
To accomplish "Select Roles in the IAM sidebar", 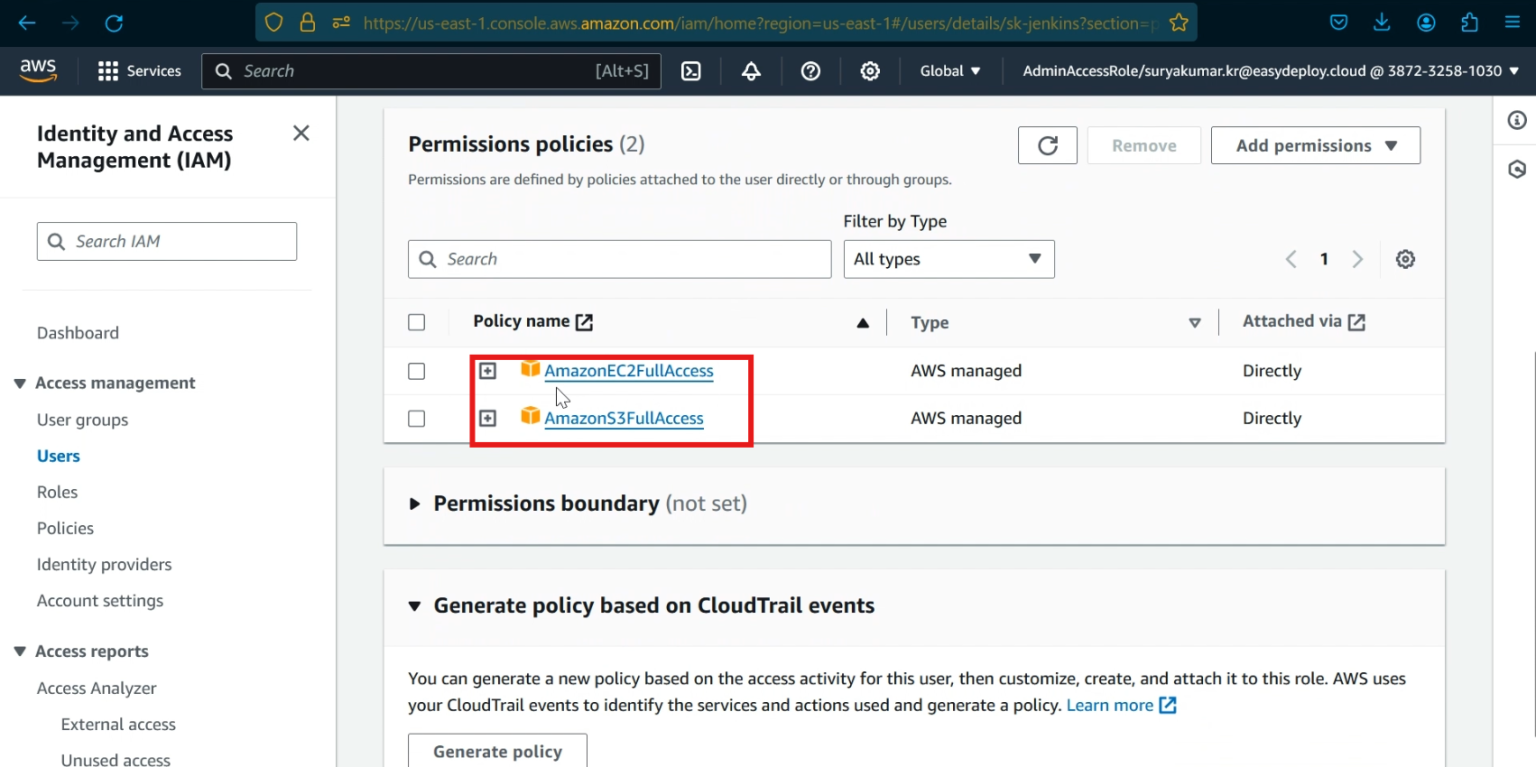I will coord(57,491).
